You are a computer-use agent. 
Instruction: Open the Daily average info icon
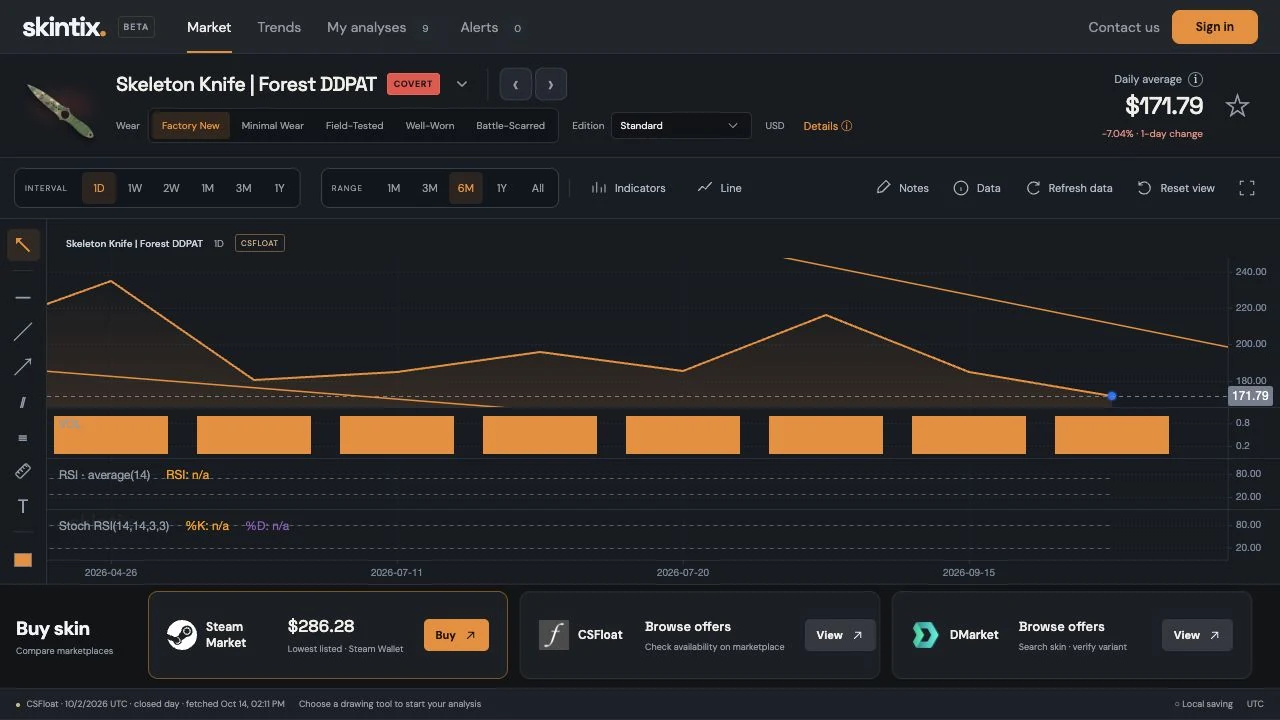(x=1195, y=79)
